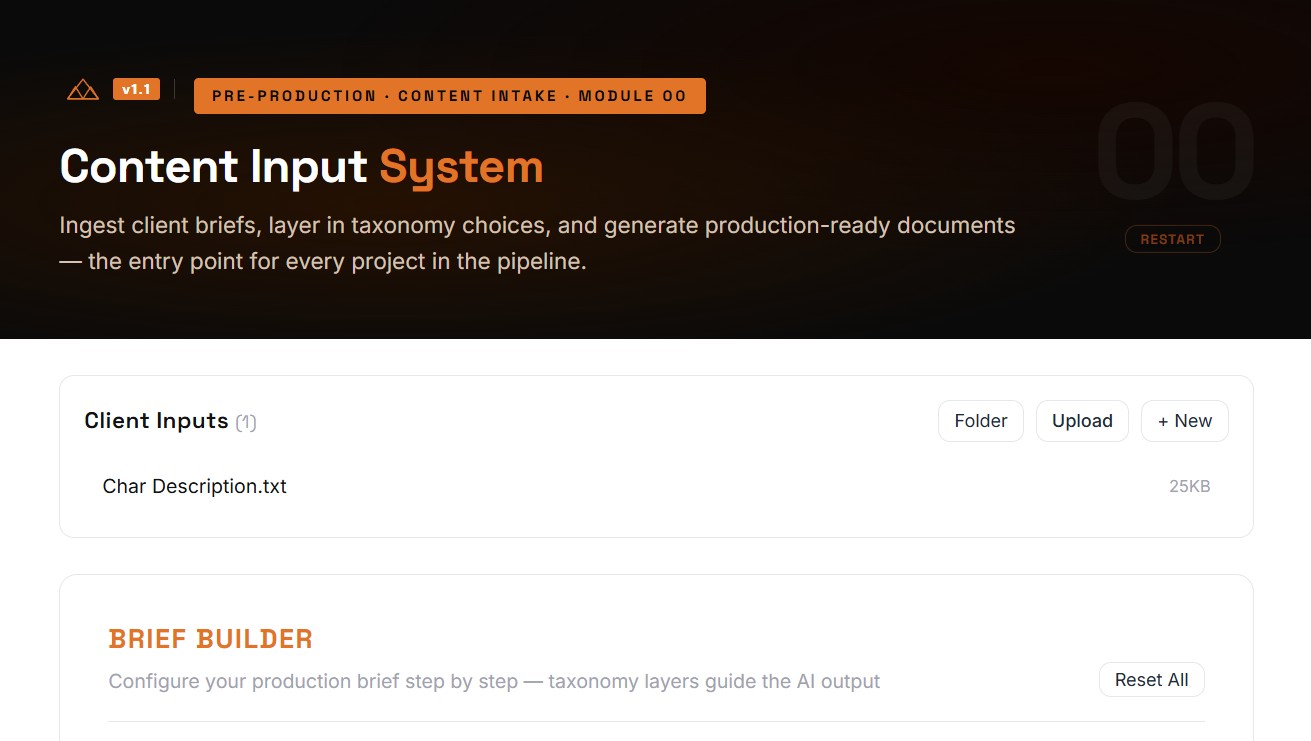Click the mountain logo icon

point(83,90)
